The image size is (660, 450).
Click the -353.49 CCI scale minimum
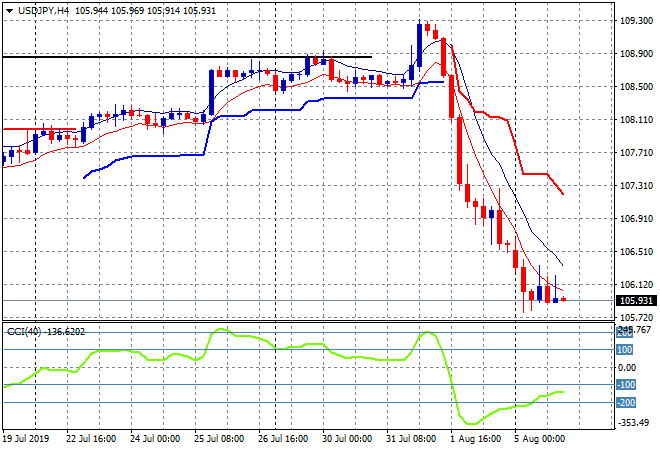click(633, 422)
